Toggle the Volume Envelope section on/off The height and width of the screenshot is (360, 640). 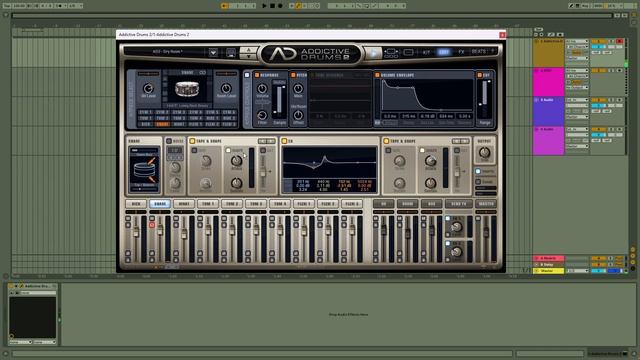pyautogui.click(x=377, y=75)
